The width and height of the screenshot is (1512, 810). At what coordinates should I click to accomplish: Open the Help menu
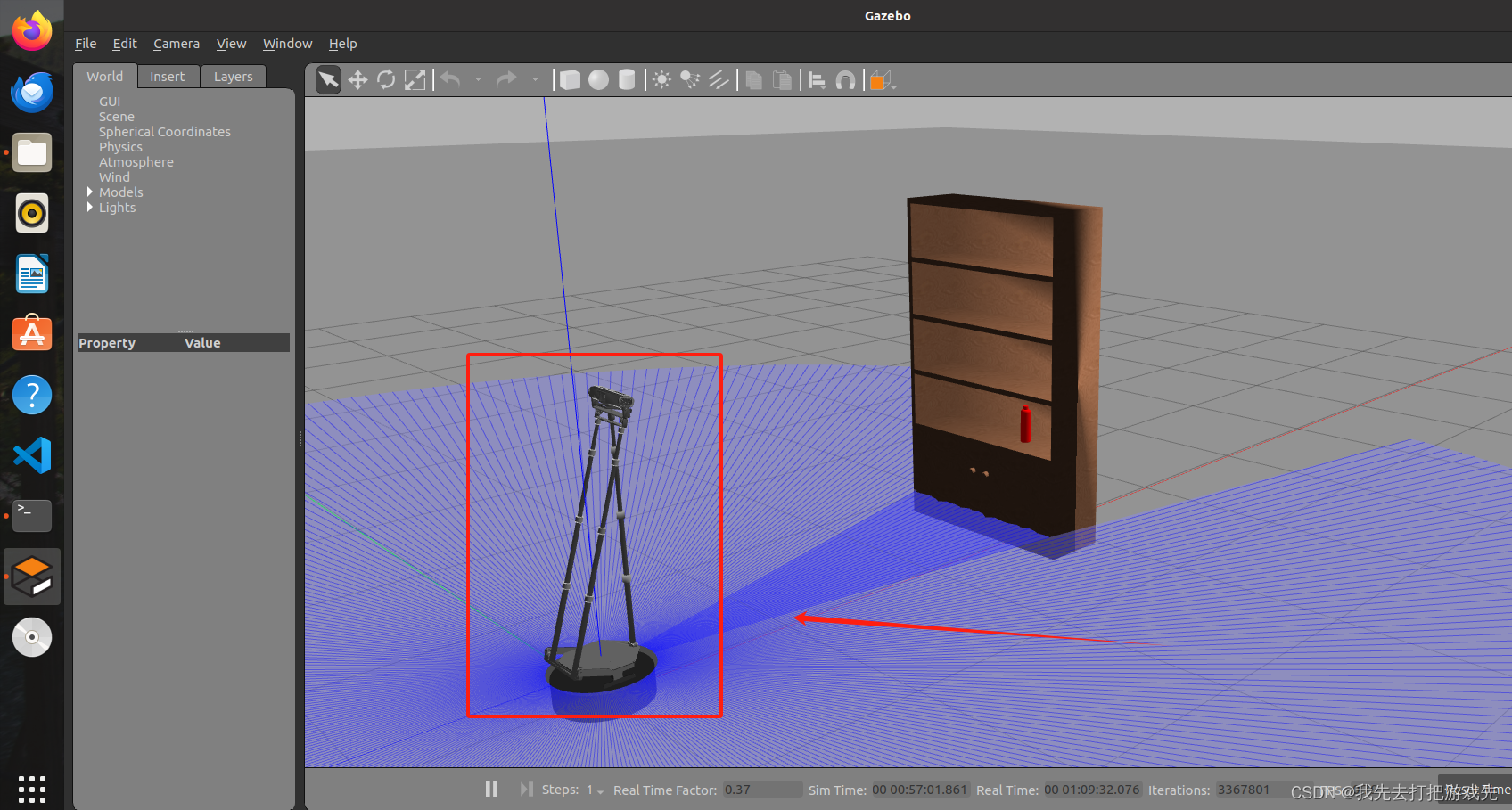tap(342, 44)
